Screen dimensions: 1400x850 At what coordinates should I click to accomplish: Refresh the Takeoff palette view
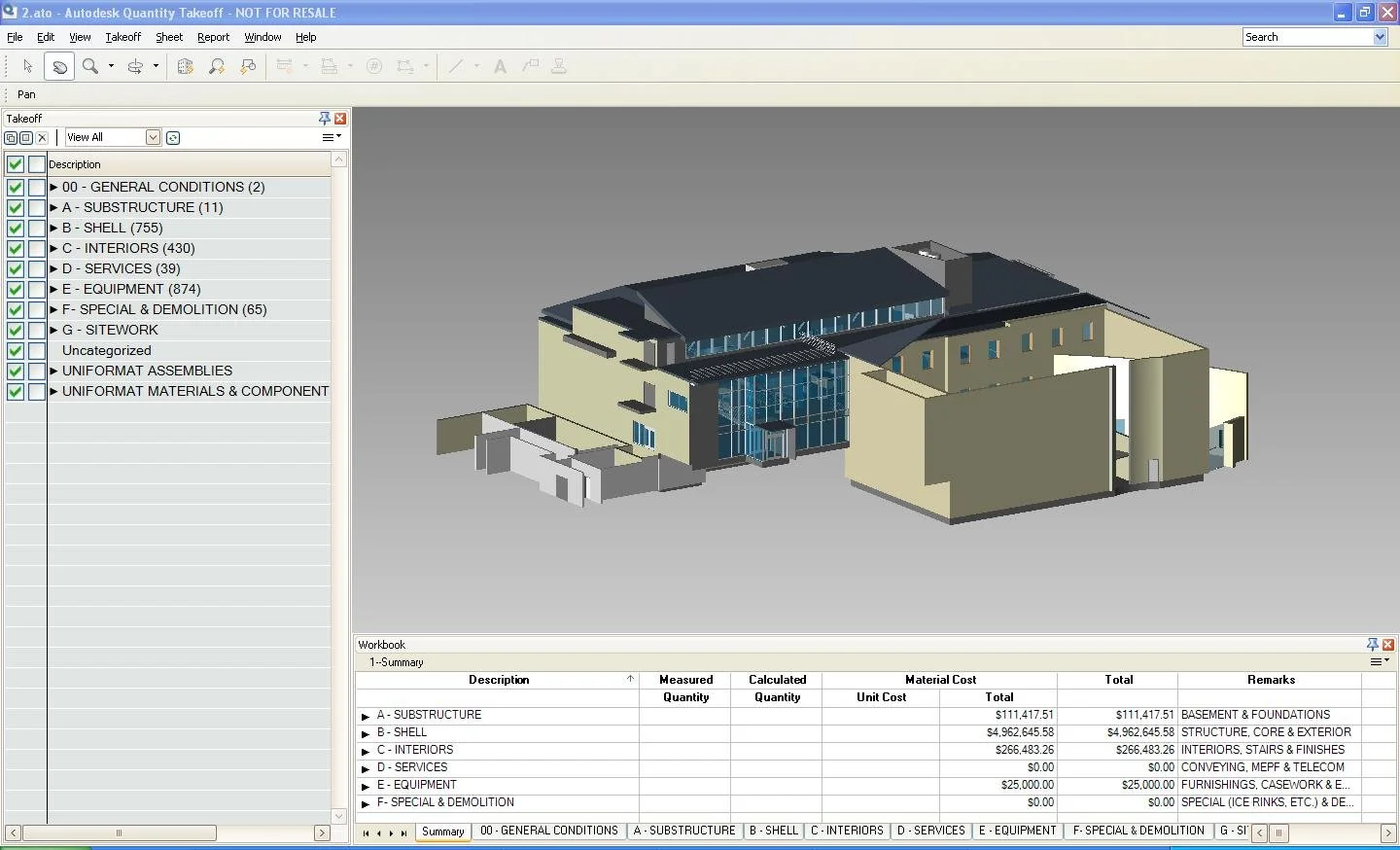(173, 137)
